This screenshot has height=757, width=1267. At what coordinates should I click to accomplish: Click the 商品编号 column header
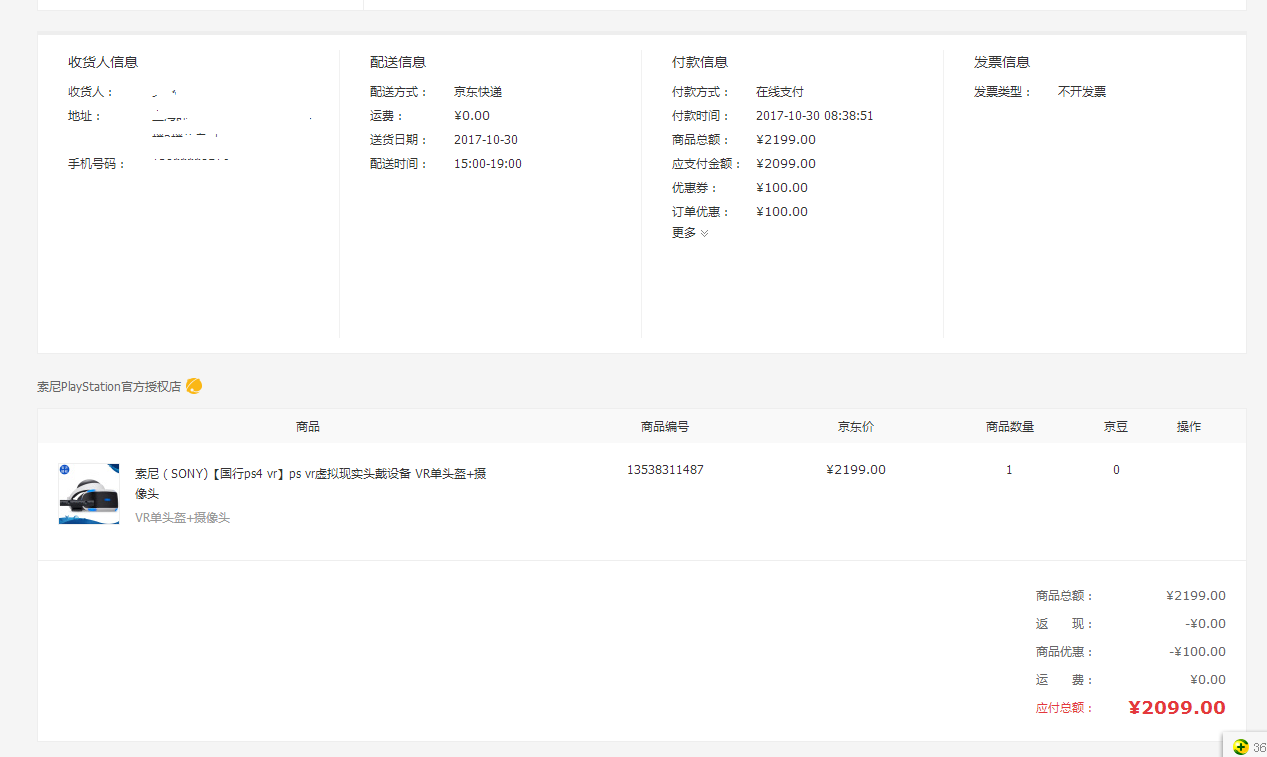(x=665, y=427)
